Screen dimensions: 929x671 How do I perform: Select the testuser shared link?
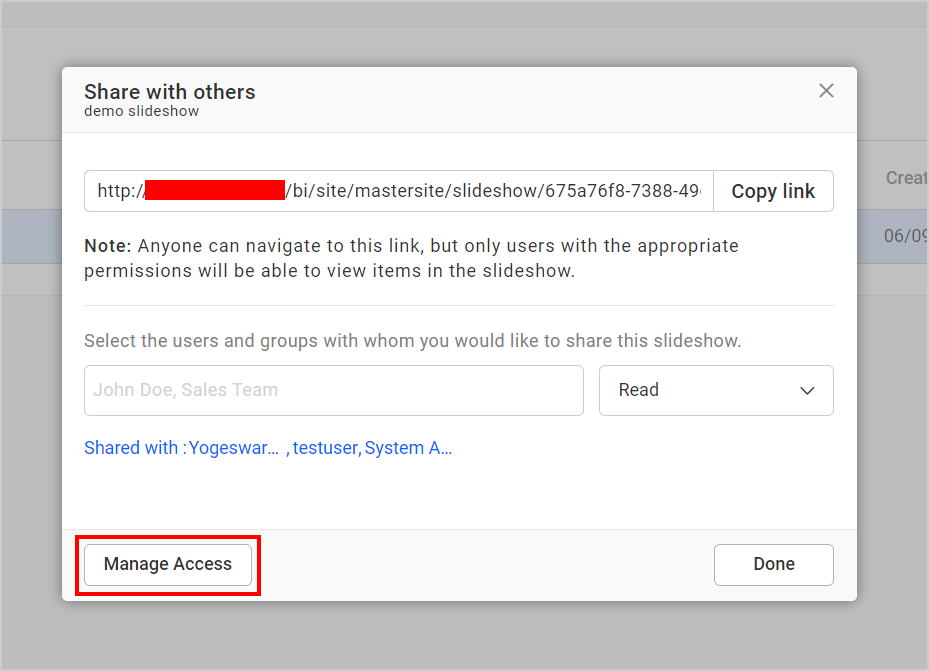pyautogui.click(x=324, y=448)
